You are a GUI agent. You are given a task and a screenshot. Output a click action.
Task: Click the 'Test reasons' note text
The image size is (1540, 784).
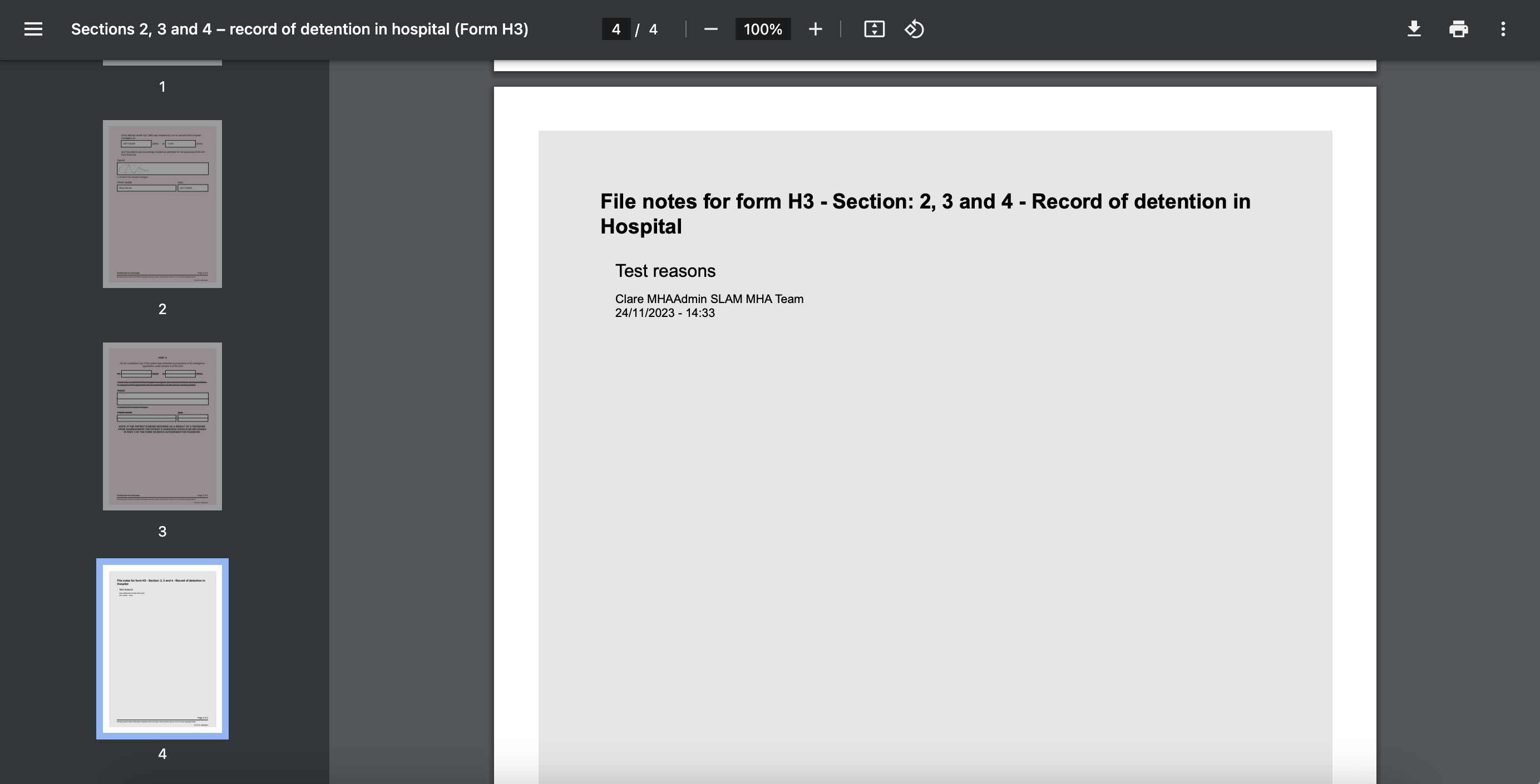point(665,271)
